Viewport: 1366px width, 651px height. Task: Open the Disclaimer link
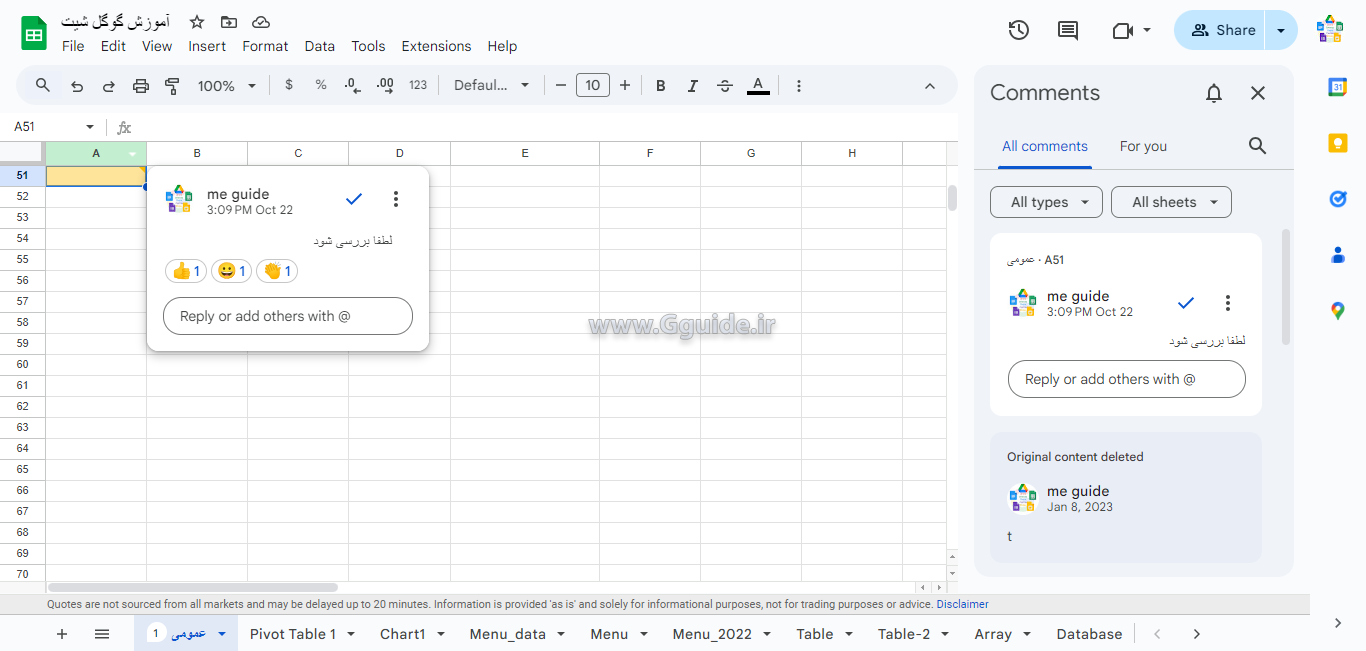[x=962, y=604]
